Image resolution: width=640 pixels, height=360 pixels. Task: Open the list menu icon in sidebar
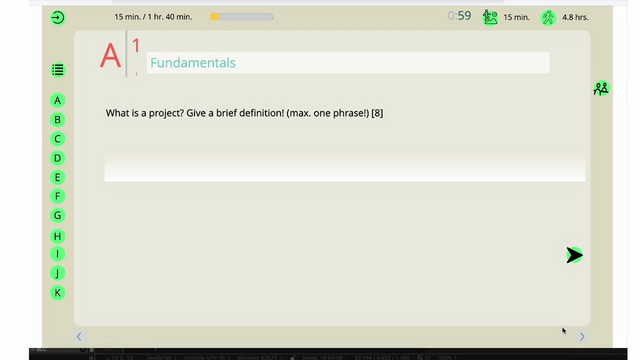click(x=58, y=70)
